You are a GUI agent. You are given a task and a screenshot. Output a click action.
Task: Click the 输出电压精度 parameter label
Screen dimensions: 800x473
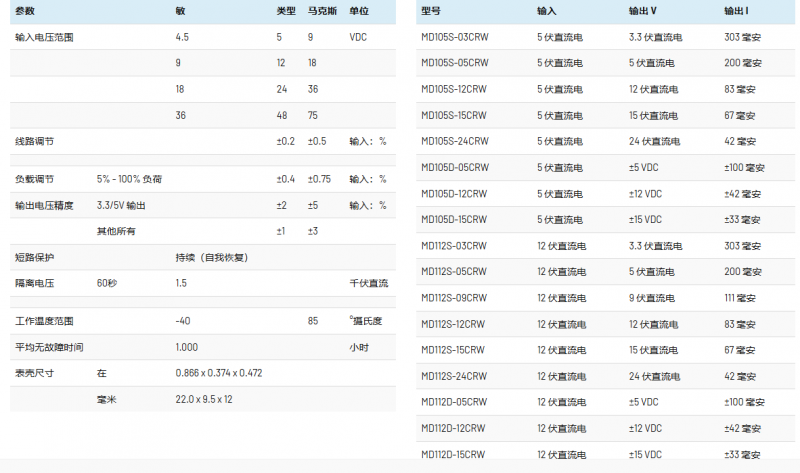coord(44,206)
